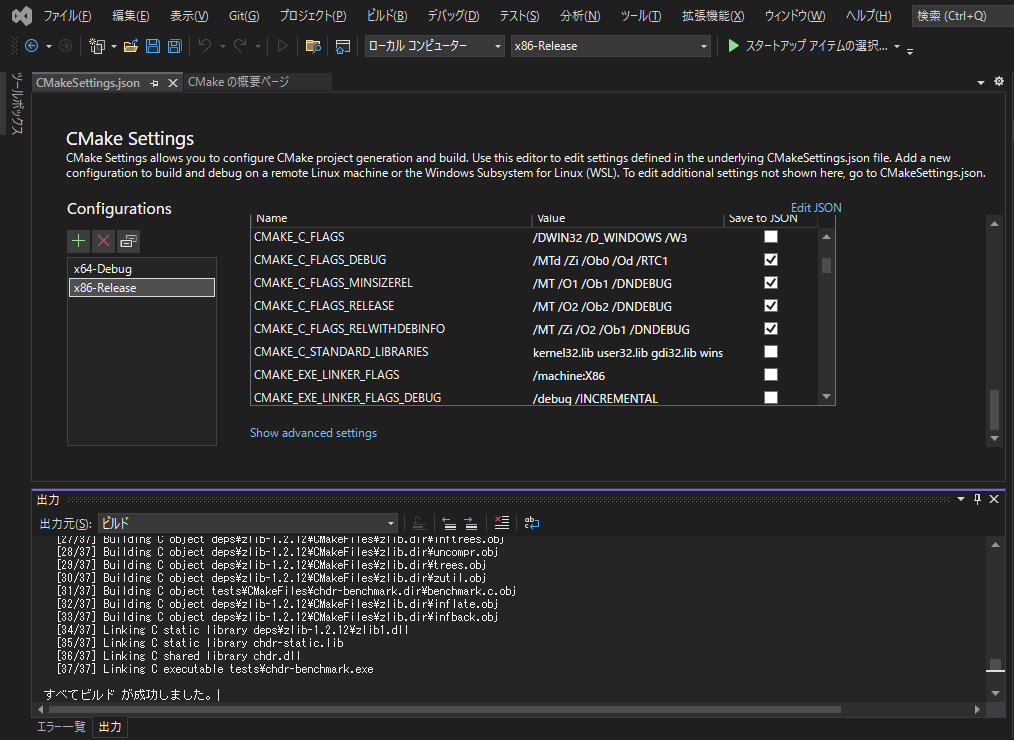Open the ビルド(B) menu
The image size is (1014, 740).
[x=387, y=16]
